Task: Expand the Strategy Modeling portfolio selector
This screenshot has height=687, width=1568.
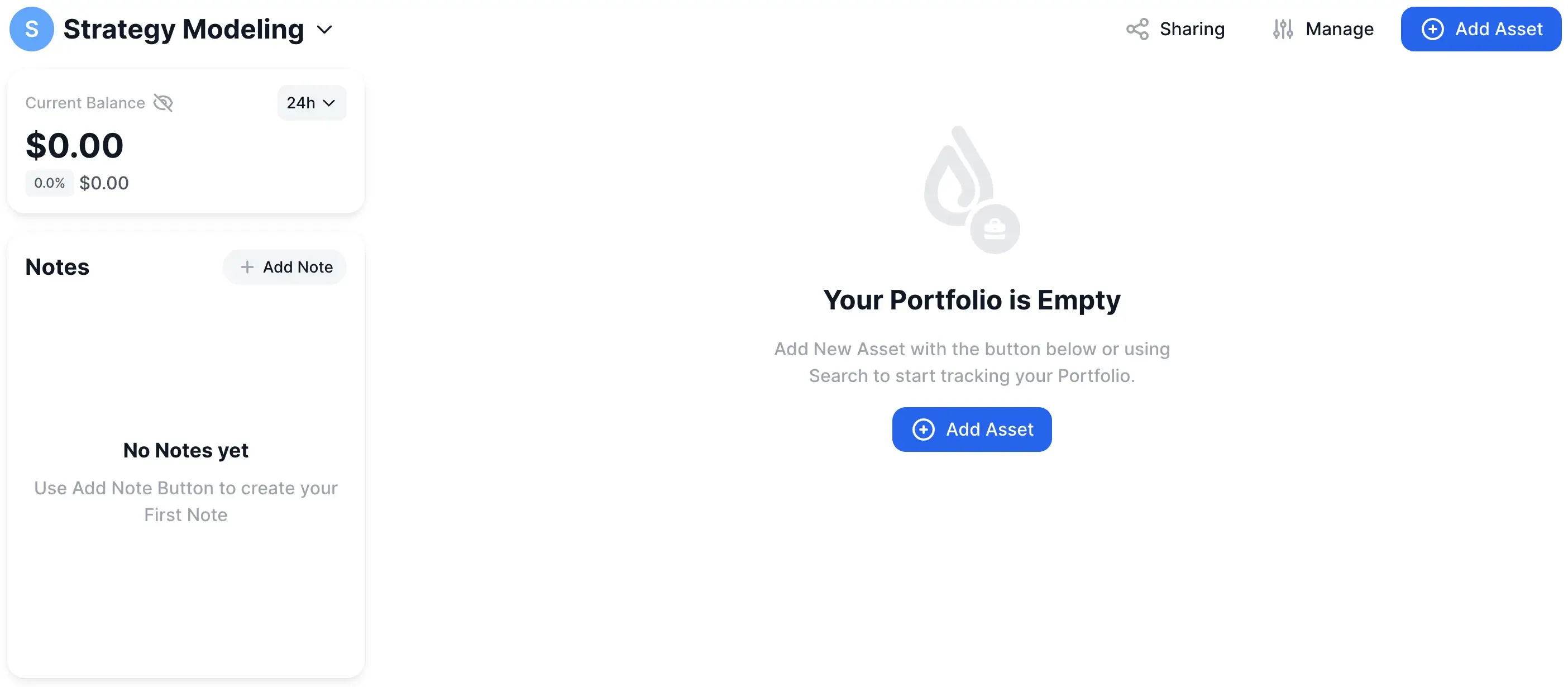Action: point(325,28)
